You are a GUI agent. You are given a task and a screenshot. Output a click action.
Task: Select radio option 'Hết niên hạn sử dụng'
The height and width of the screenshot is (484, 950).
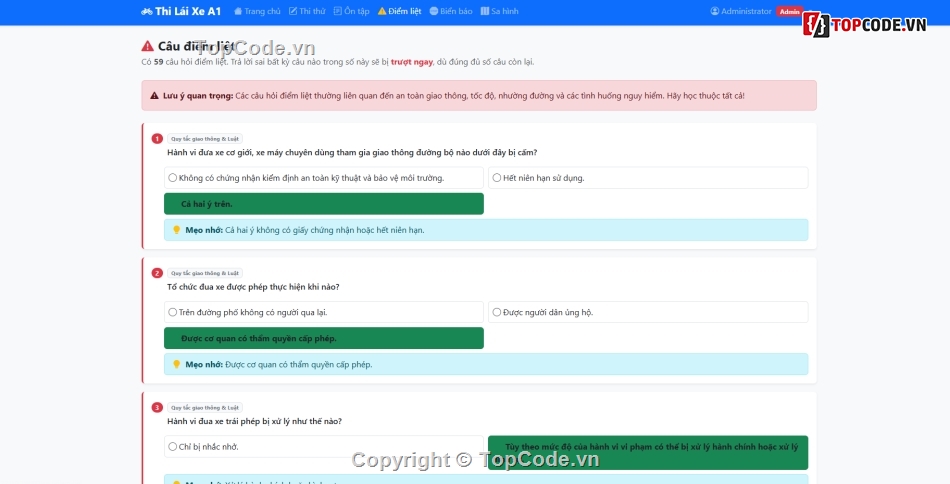(x=497, y=178)
